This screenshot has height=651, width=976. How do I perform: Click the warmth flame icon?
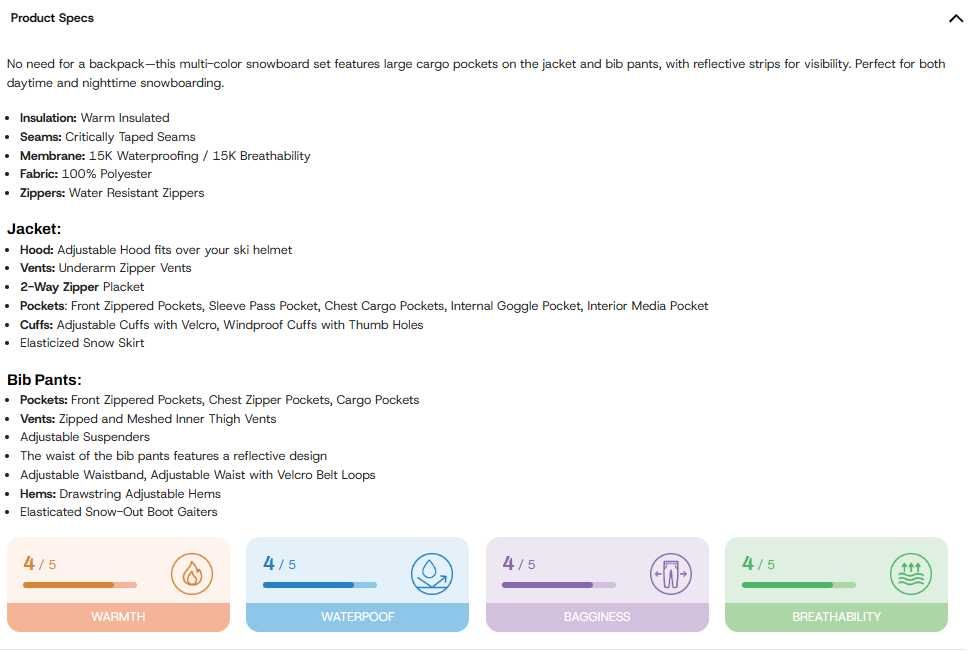(x=191, y=574)
